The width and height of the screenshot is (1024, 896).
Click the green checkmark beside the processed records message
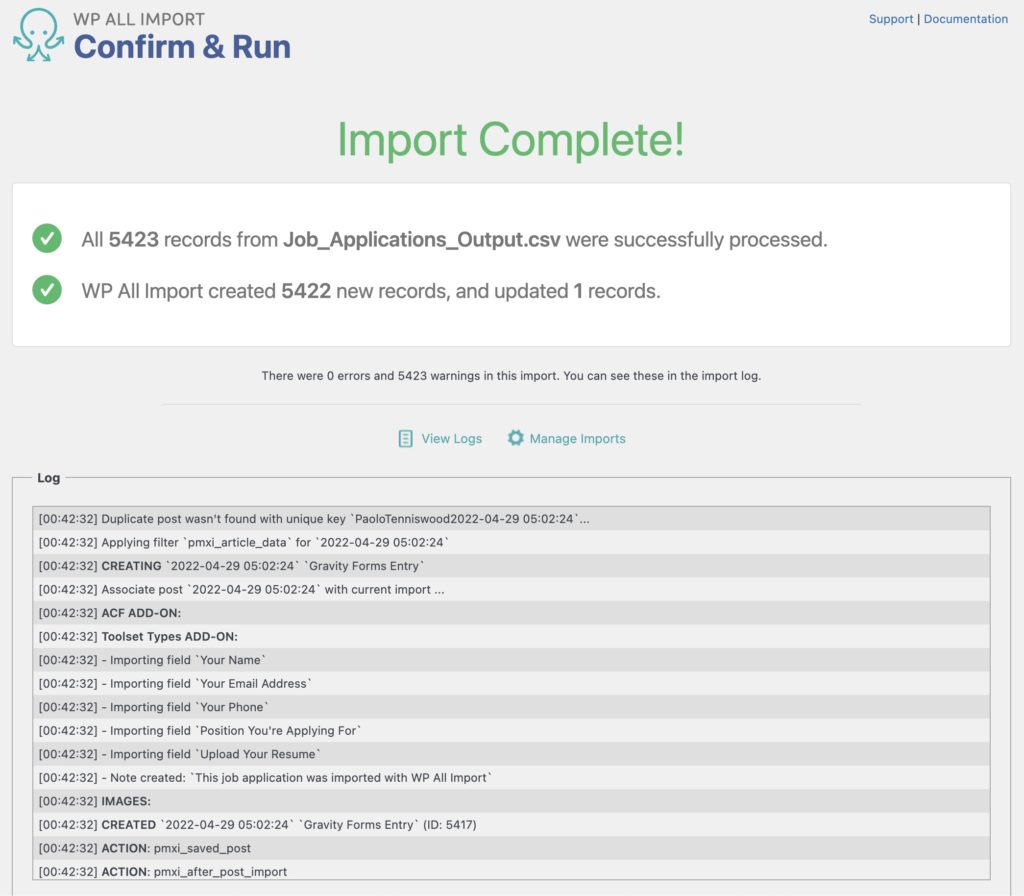(46, 239)
